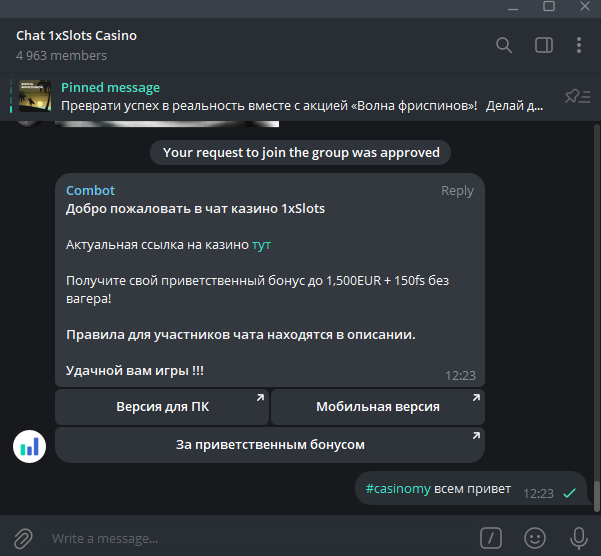The height and width of the screenshot is (556, 601).
Task: Click the arrow on Версия для ПК button
Action: tap(260, 397)
